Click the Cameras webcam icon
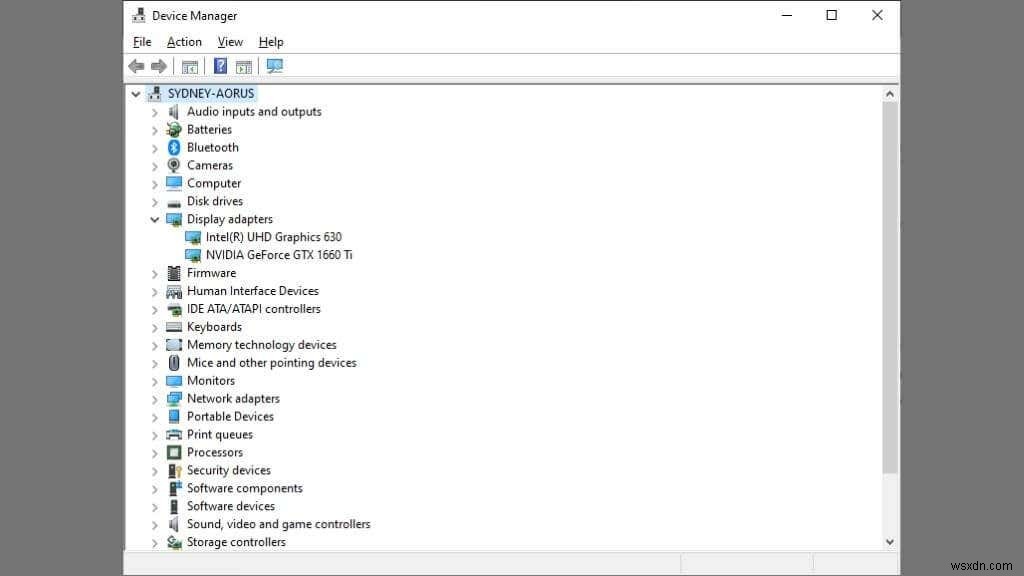 [x=174, y=165]
